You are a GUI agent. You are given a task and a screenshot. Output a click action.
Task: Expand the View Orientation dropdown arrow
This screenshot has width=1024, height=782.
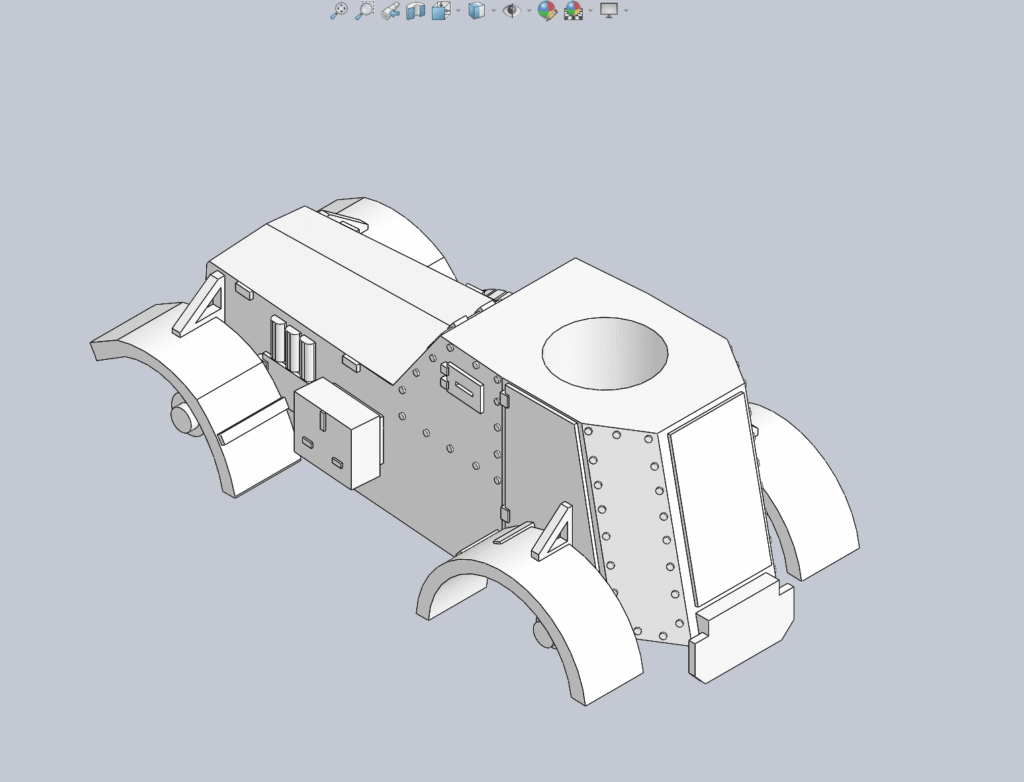pos(458,10)
